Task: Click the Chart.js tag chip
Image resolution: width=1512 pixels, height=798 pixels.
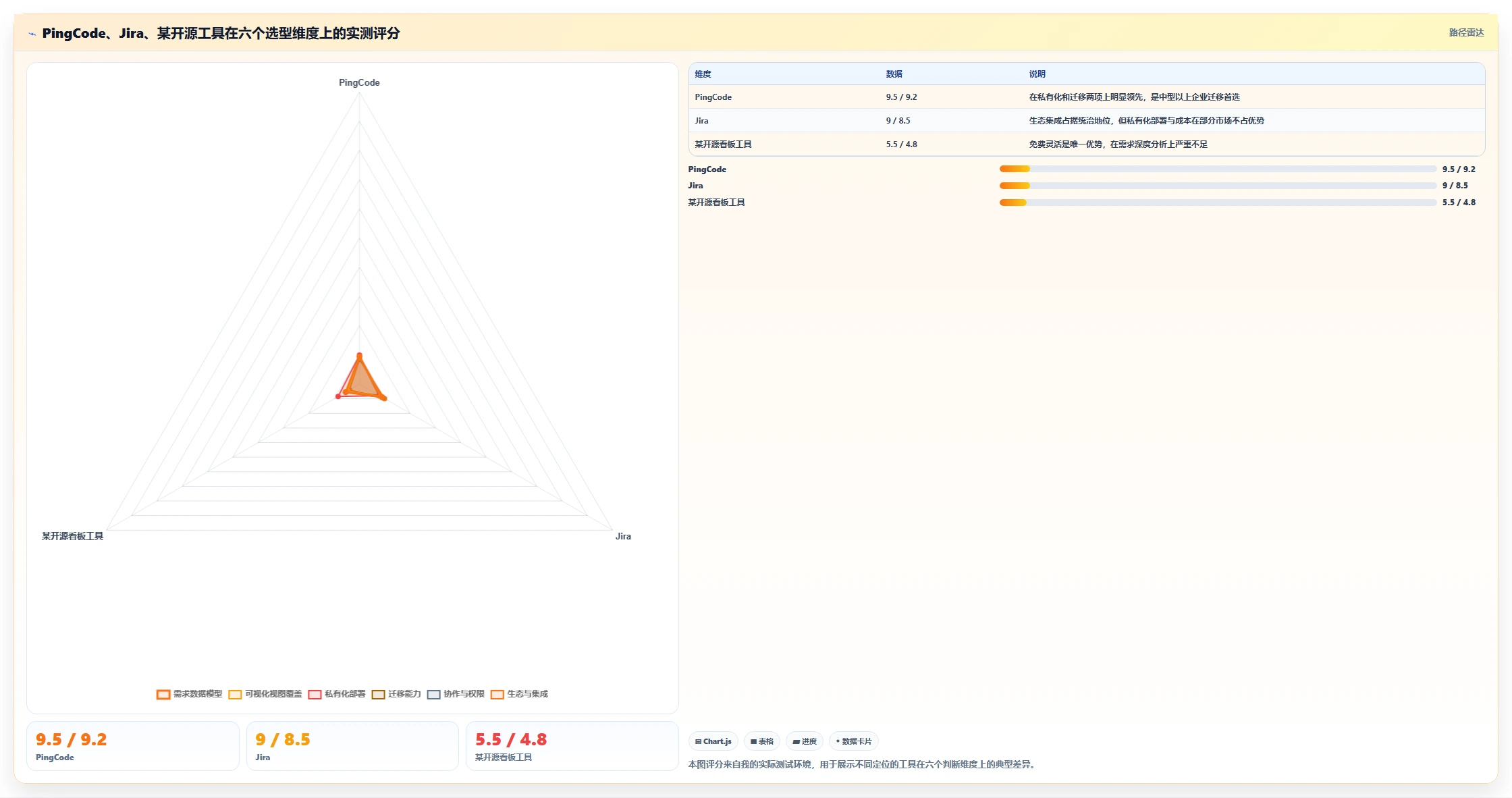Action: [x=713, y=741]
